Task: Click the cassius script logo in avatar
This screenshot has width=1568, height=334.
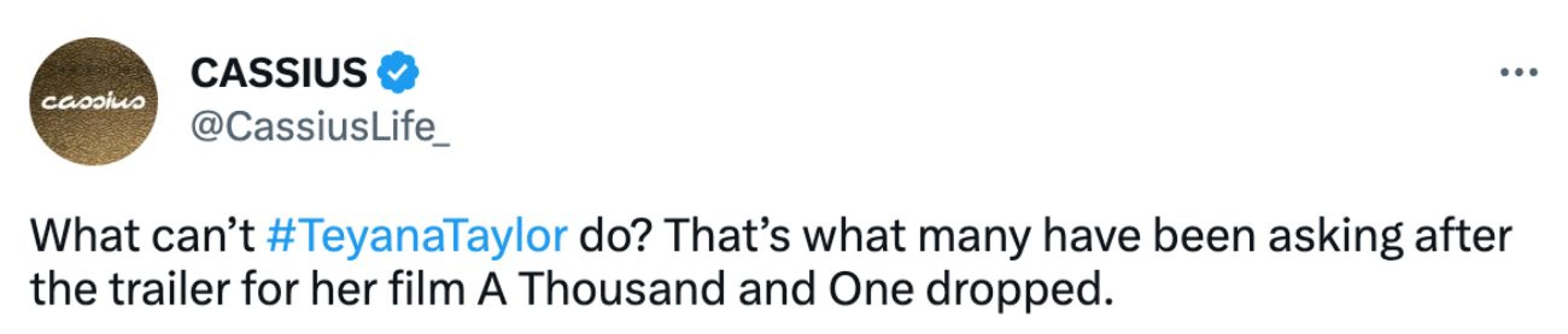Action: 93,102
